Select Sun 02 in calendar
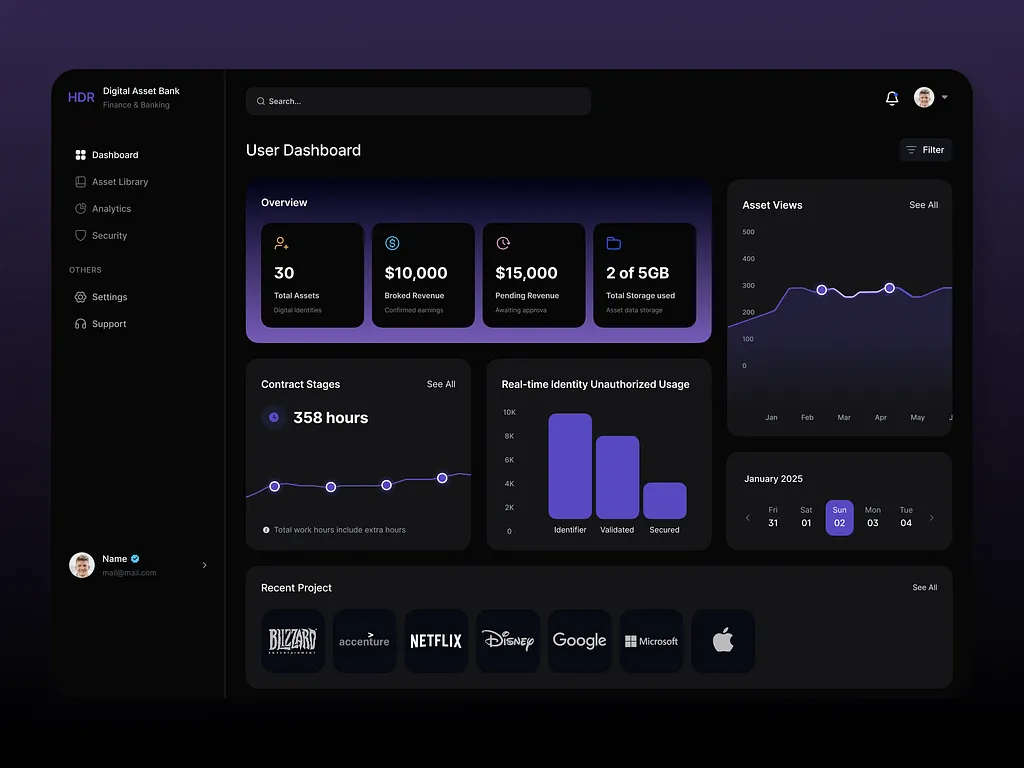This screenshot has height=768, width=1024. pyautogui.click(x=839, y=518)
